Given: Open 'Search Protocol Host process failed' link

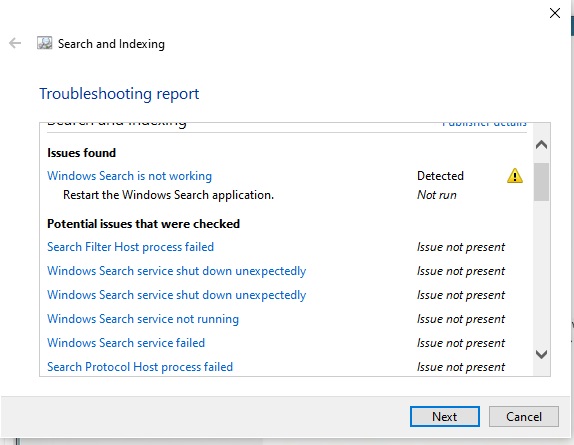Looking at the screenshot, I should click(140, 367).
